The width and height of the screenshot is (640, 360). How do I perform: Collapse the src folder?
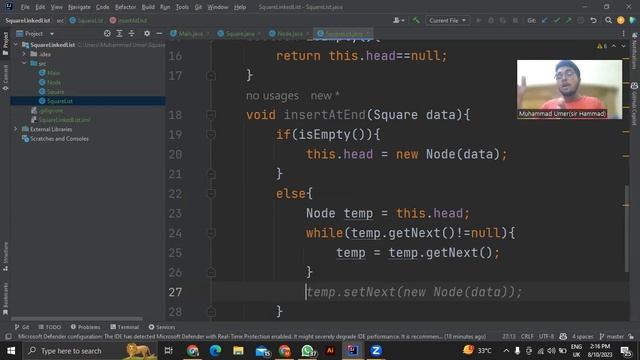point(24,63)
